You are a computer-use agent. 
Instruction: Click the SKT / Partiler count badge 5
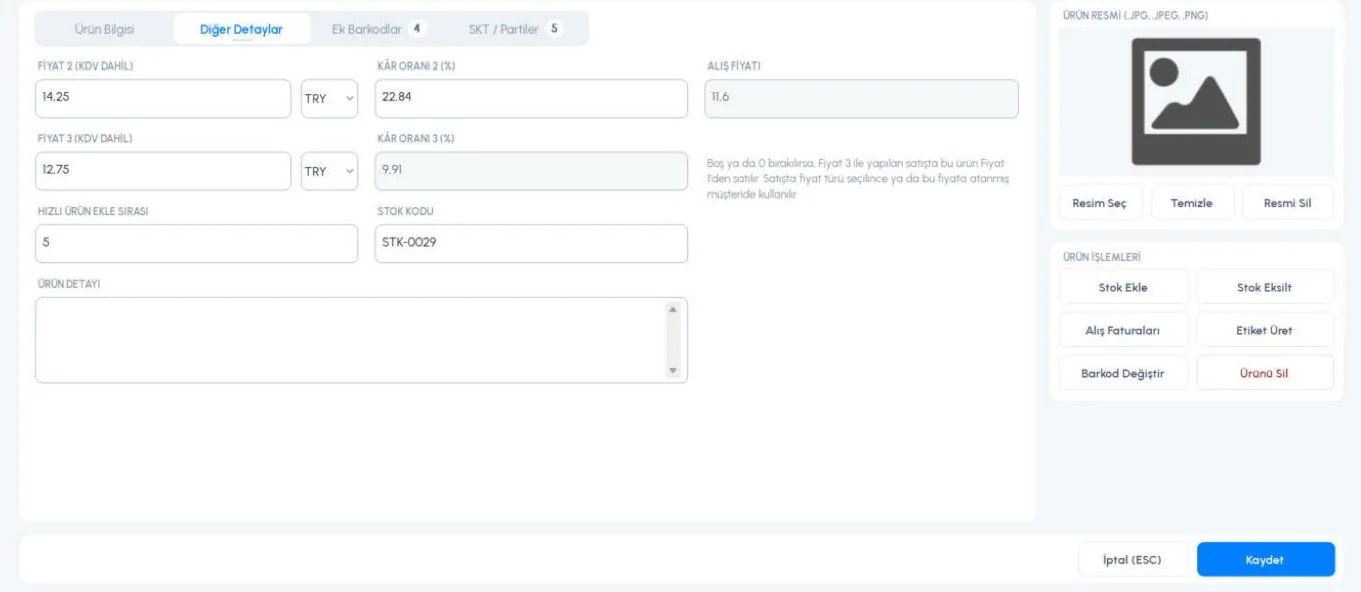pyautogui.click(x=554, y=29)
